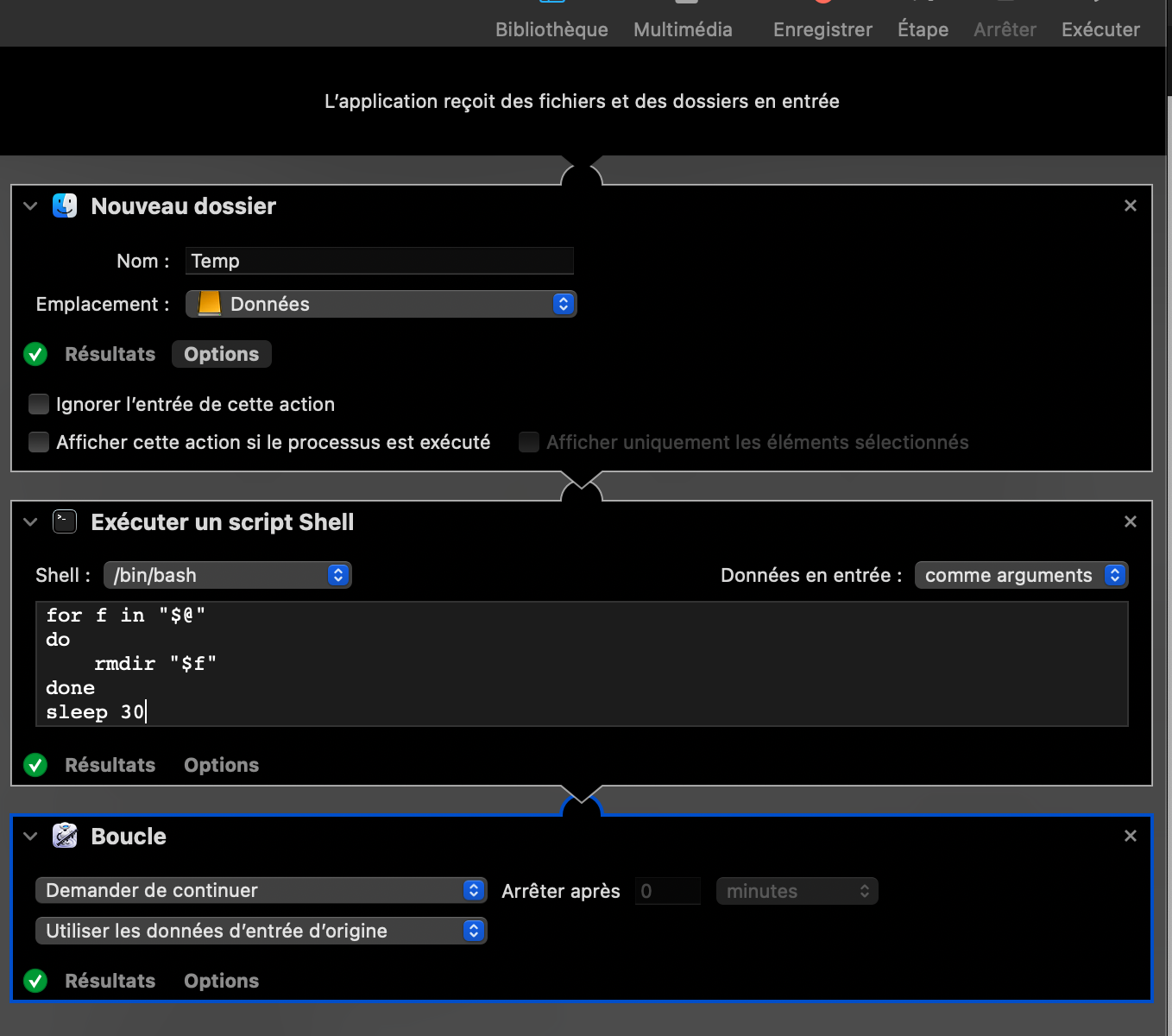Click the green status checkmark in Nouveau dossier
Viewport: 1172px width, 1036px height.
35,354
